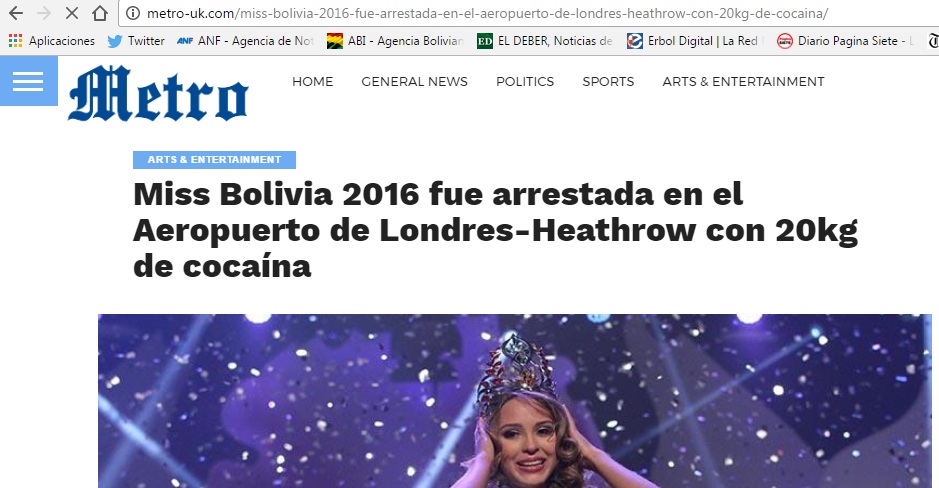939x488 pixels.
Task: Click the blue ARTS & ENTERTAINMENT category tag
Action: point(214,160)
